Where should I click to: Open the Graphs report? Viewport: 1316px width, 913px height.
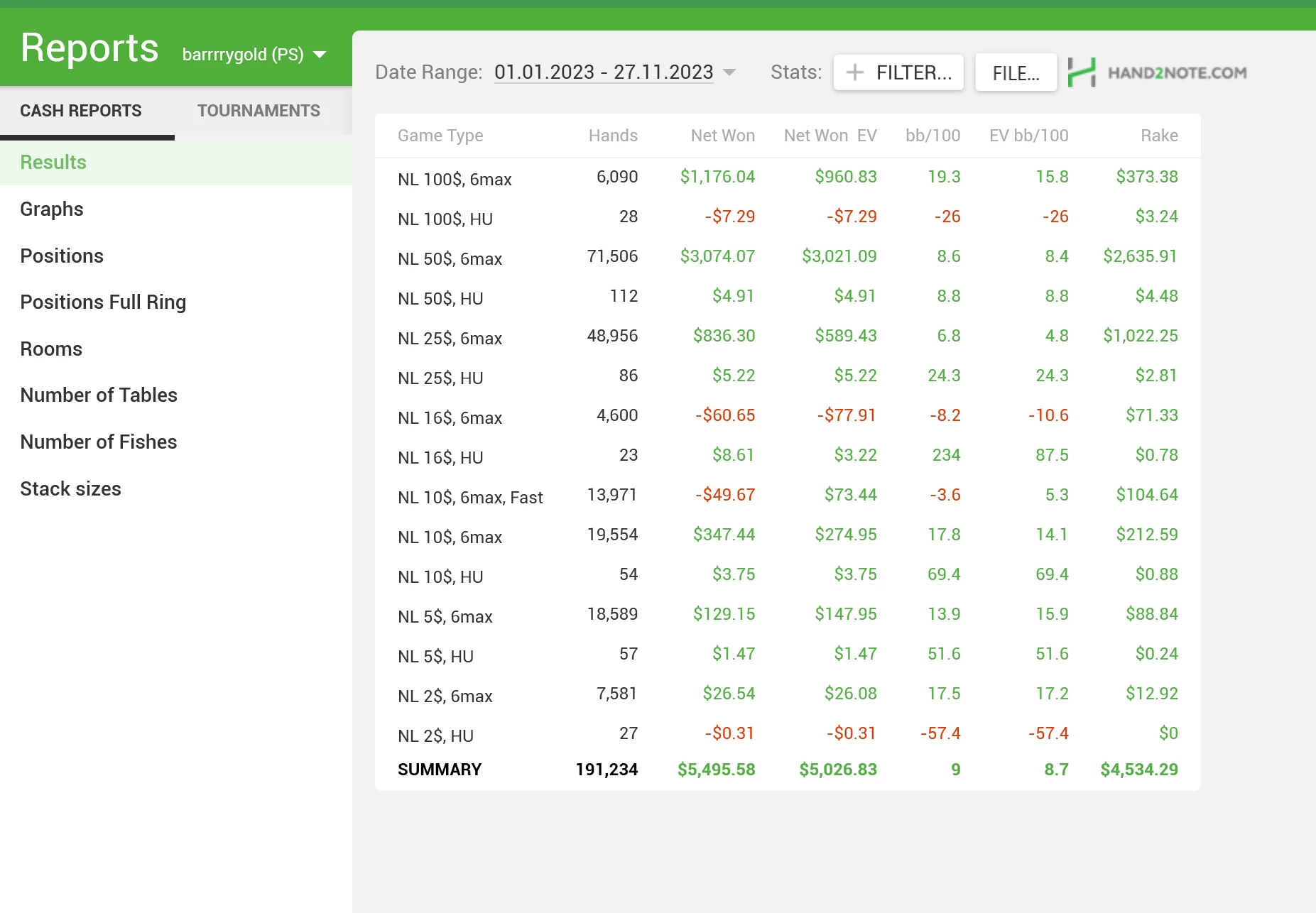176,209
